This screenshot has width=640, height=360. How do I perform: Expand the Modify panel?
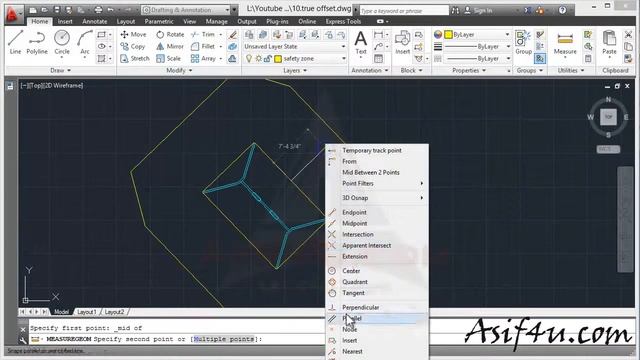pyautogui.click(x=179, y=71)
